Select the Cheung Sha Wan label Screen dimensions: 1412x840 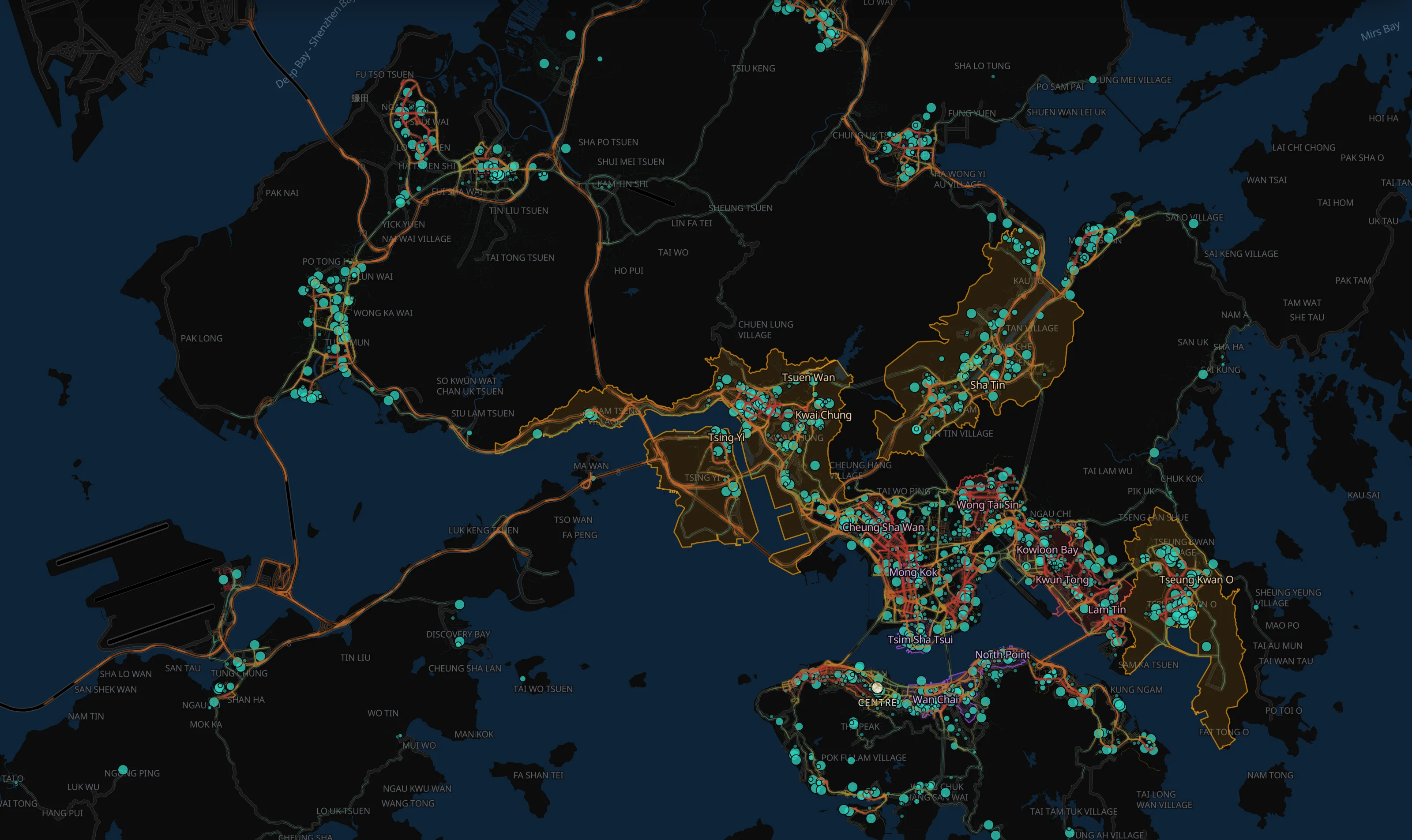point(883,528)
